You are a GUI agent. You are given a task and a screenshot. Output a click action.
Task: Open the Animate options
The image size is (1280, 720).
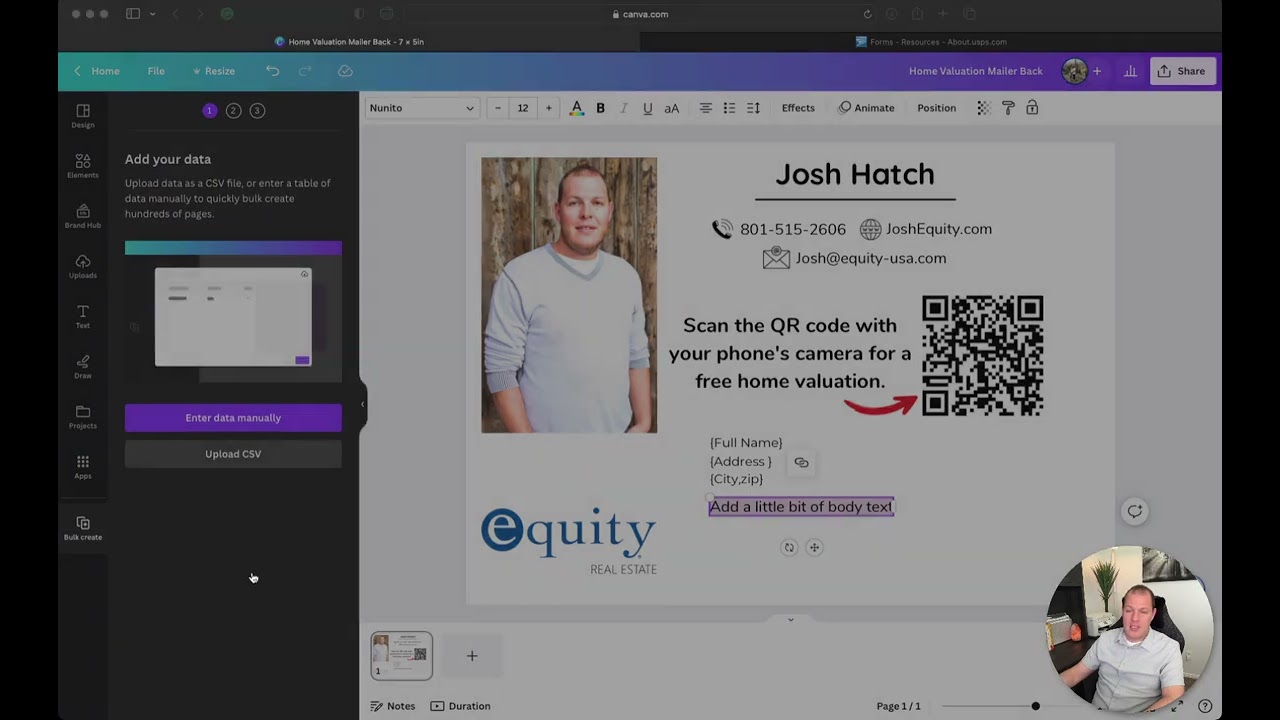click(x=866, y=108)
